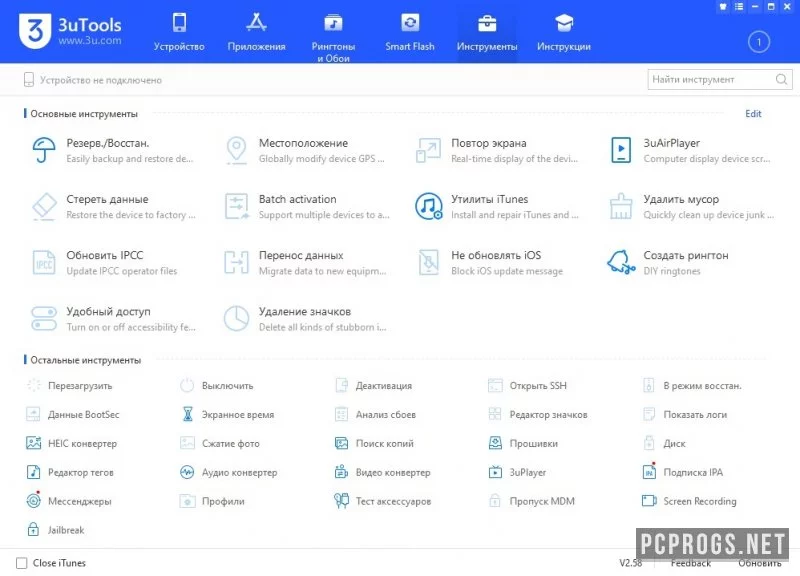The width and height of the screenshot is (800, 576).
Task: Click the Feedback link
Action: (690, 563)
